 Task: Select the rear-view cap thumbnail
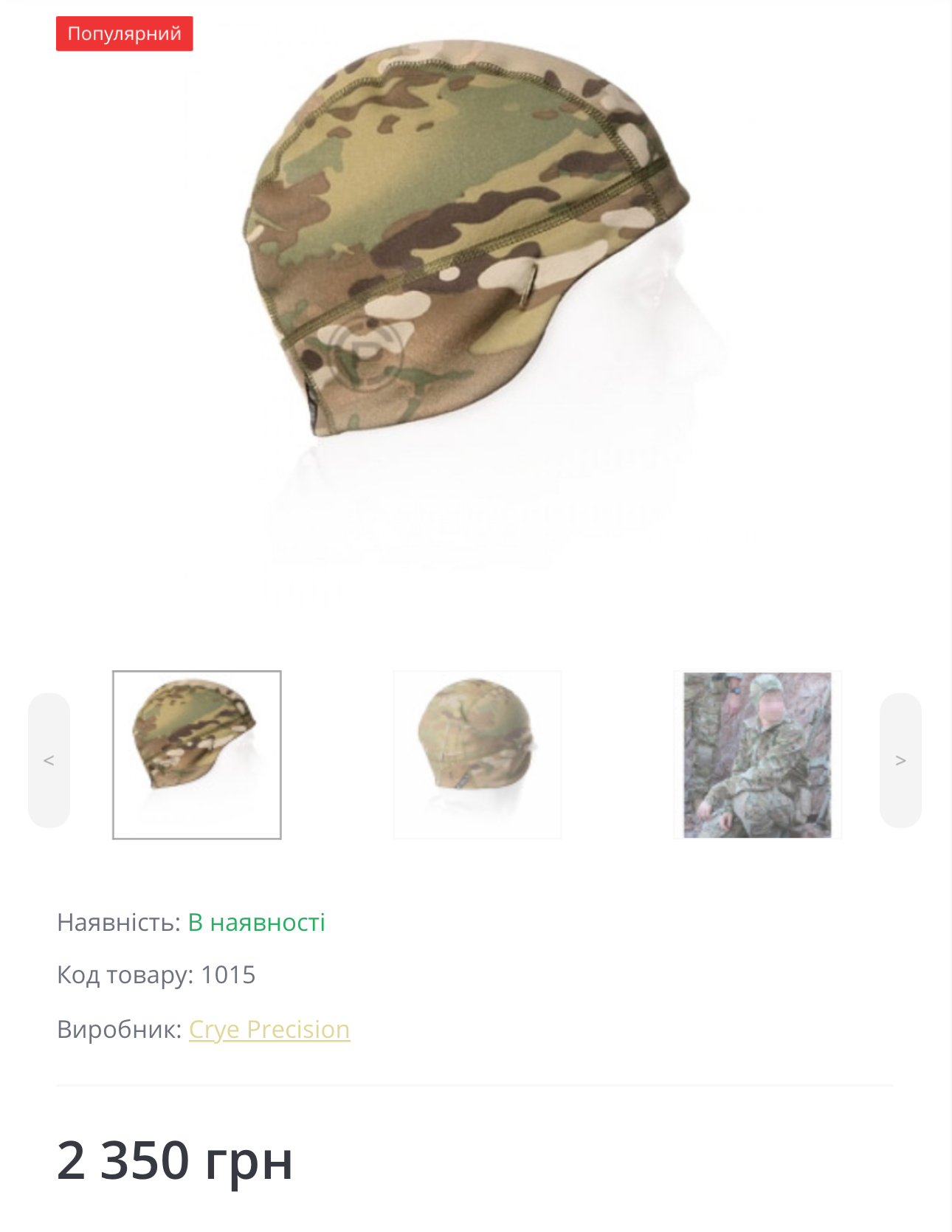477,754
